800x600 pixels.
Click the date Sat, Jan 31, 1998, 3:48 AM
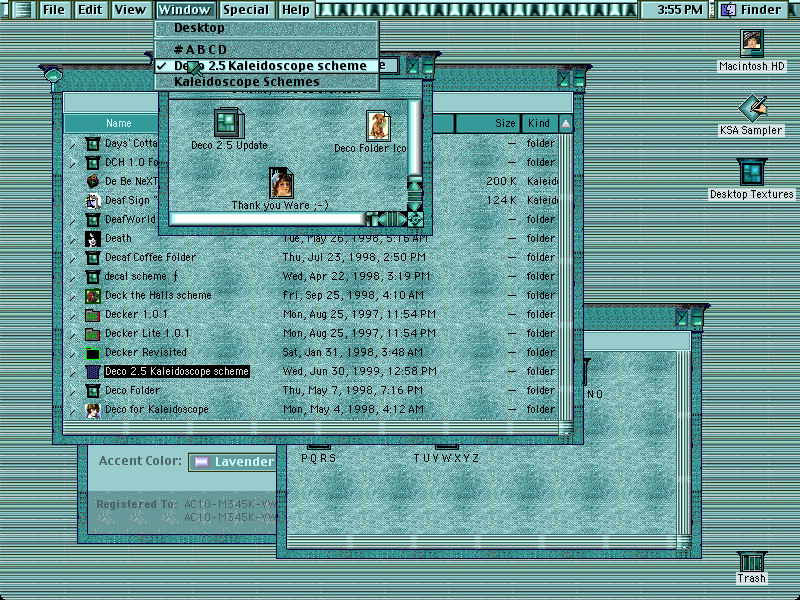pyautogui.click(x=353, y=353)
